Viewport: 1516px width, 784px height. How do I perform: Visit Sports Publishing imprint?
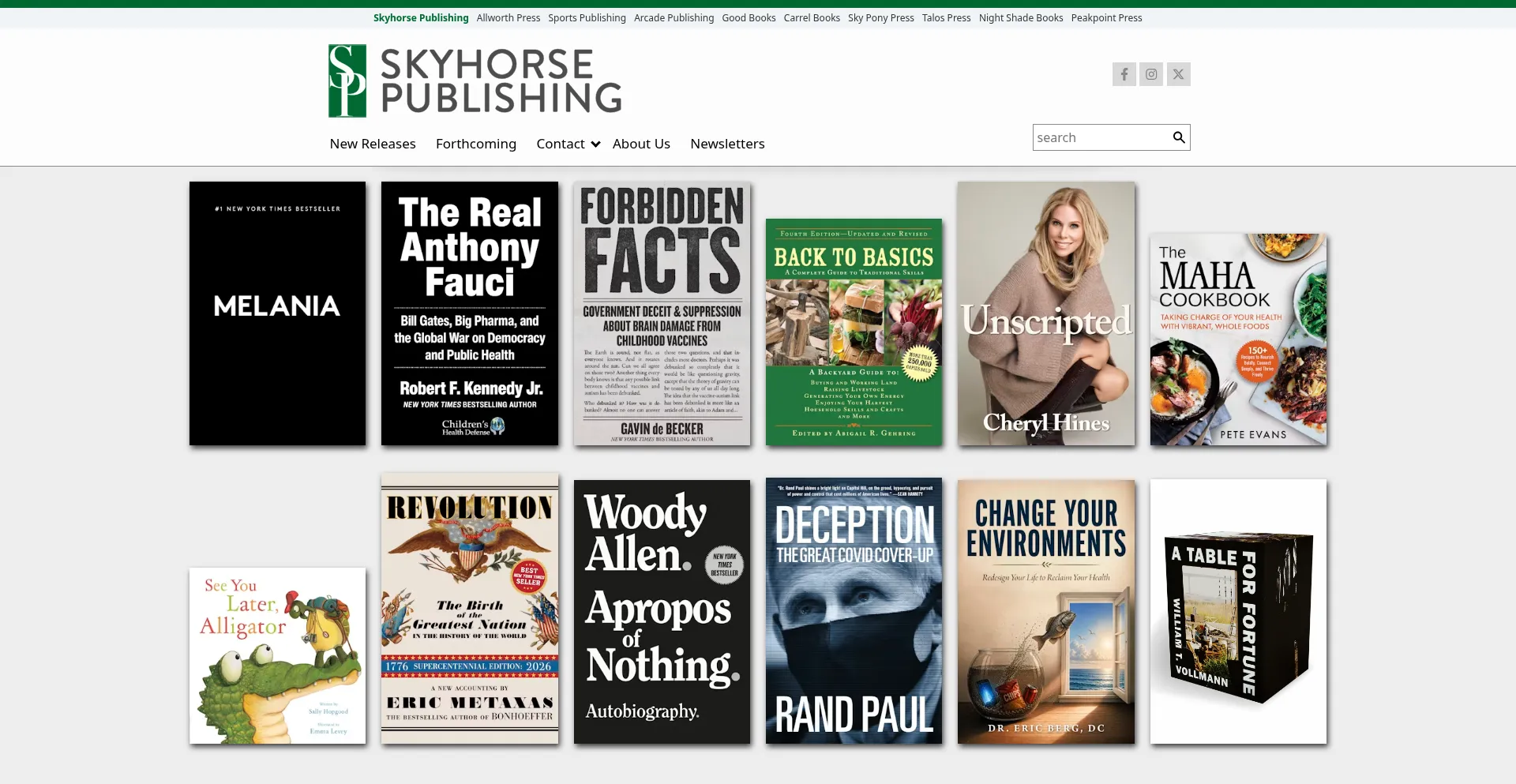(587, 17)
